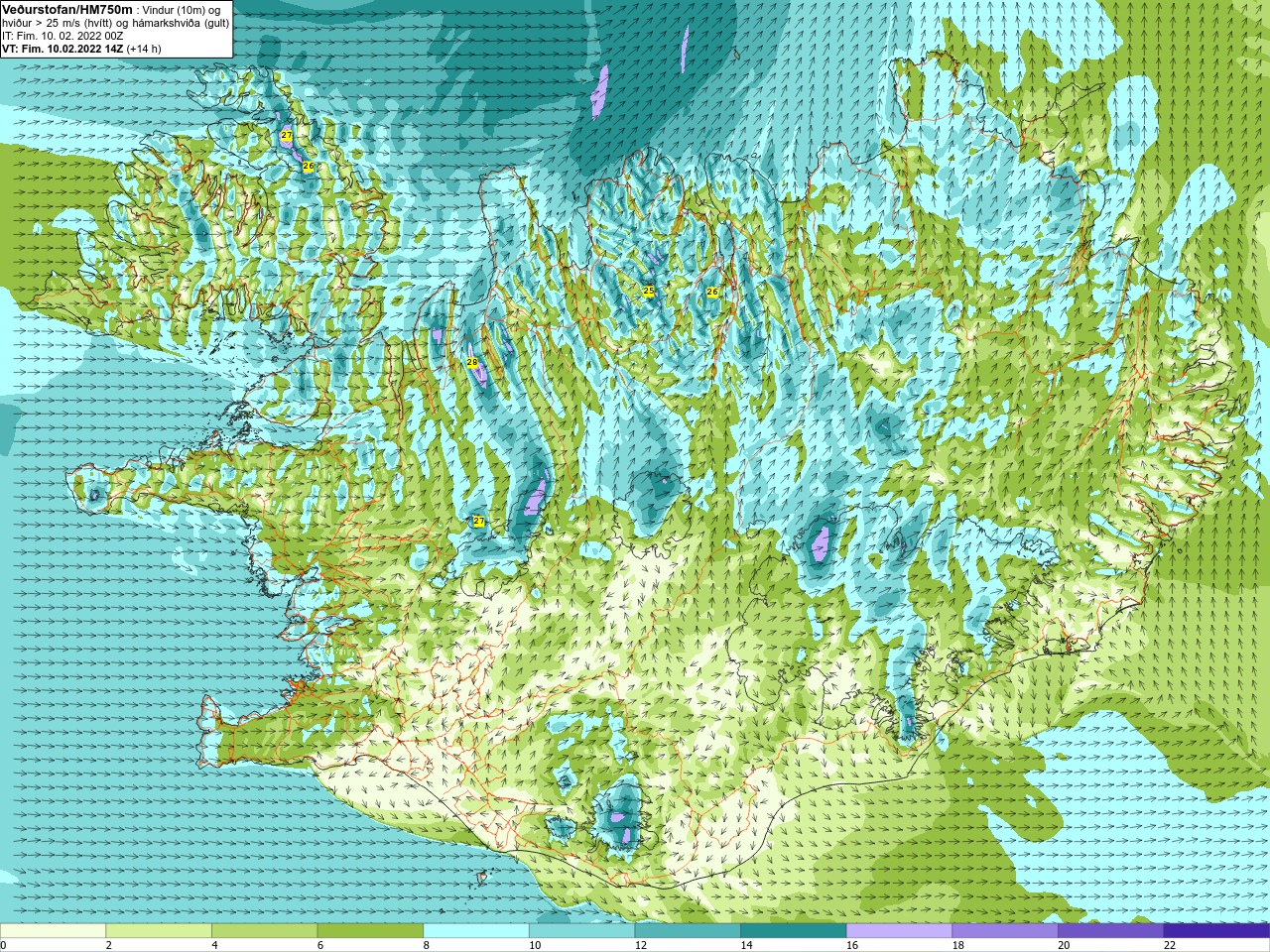
Task: Pick the teal 12–14 m/s legend swatch
Action: pyautogui.click(x=688, y=931)
